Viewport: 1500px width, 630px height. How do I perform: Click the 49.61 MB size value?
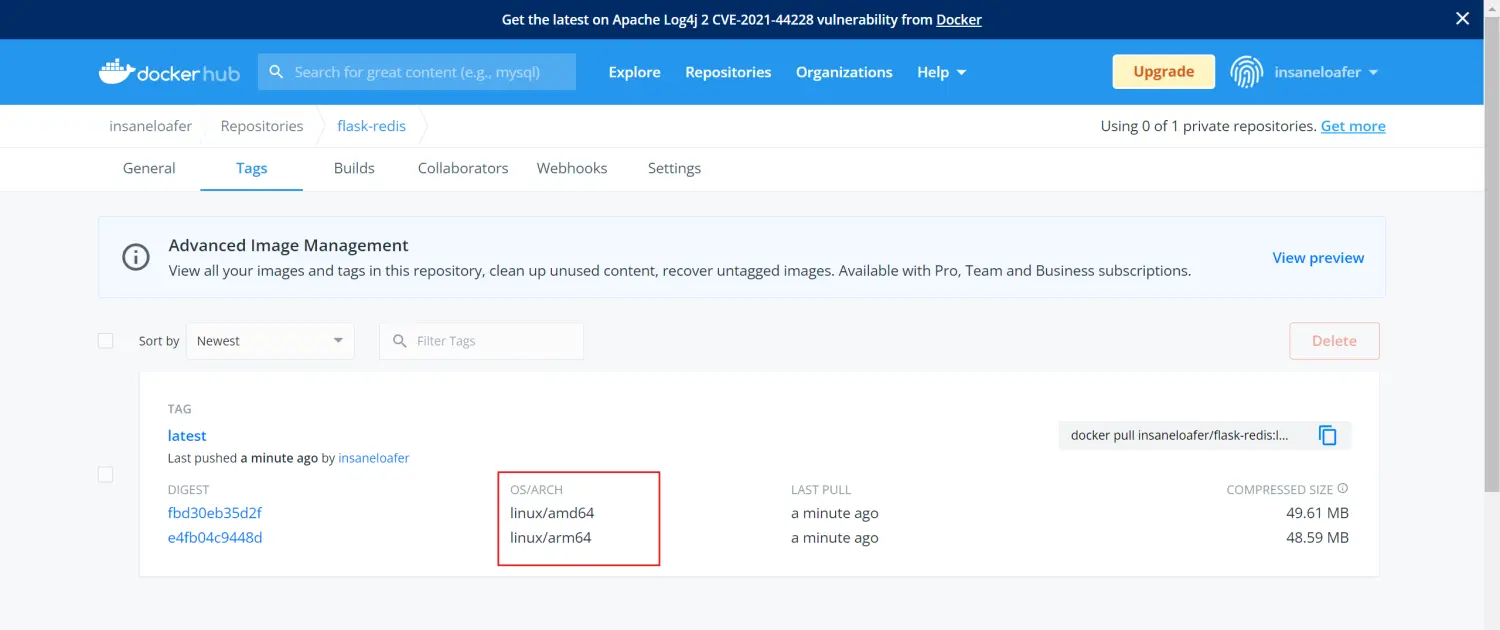point(1317,513)
